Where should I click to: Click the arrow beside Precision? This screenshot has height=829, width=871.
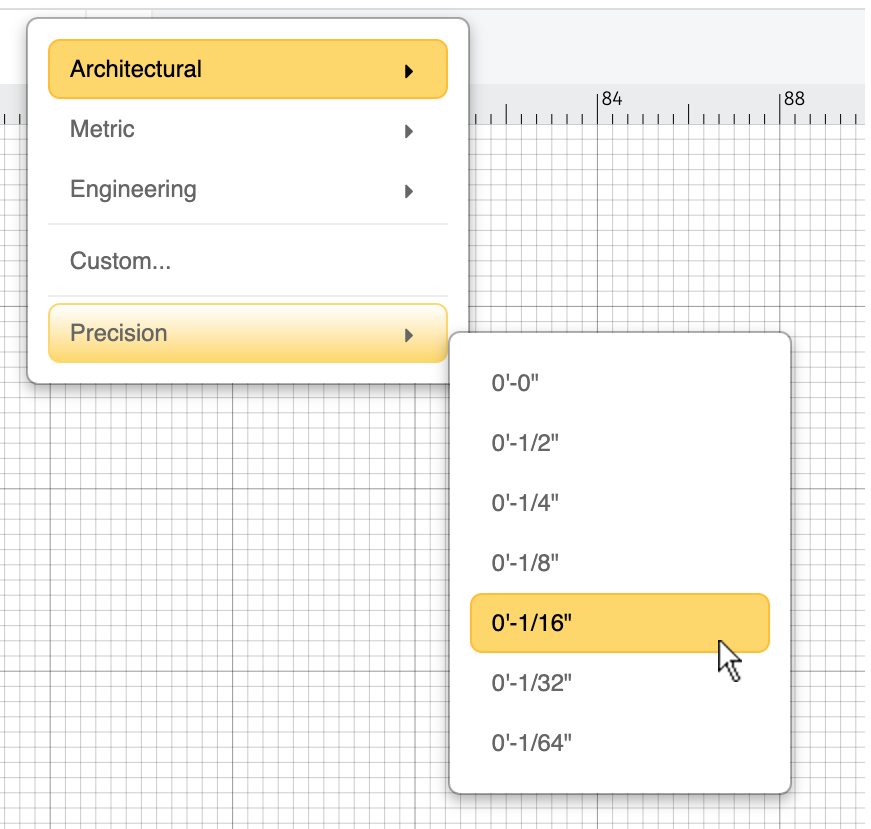pyautogui.click(x=409, y=335)
